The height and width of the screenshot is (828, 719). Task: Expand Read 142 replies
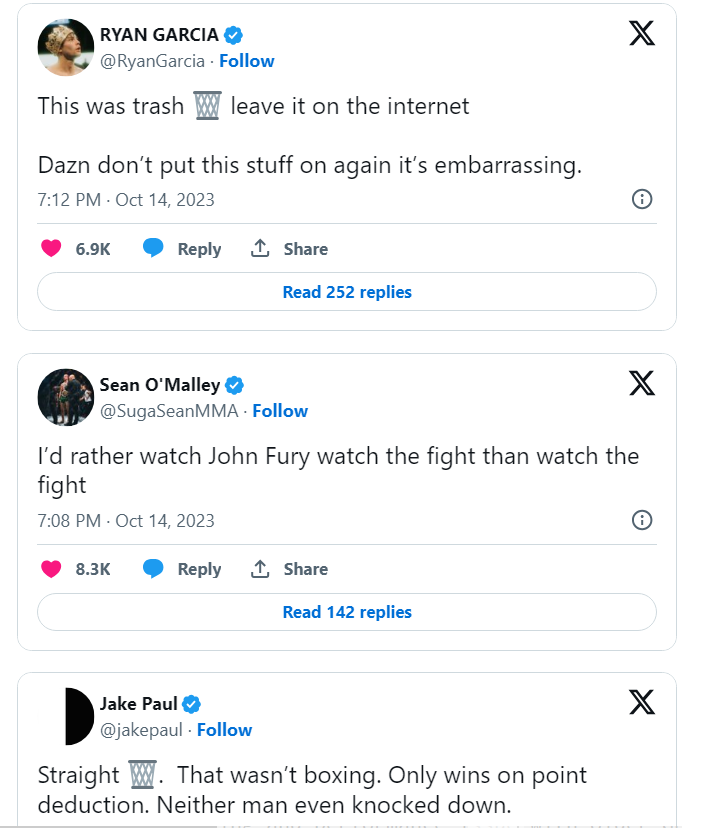pos(347,612)
